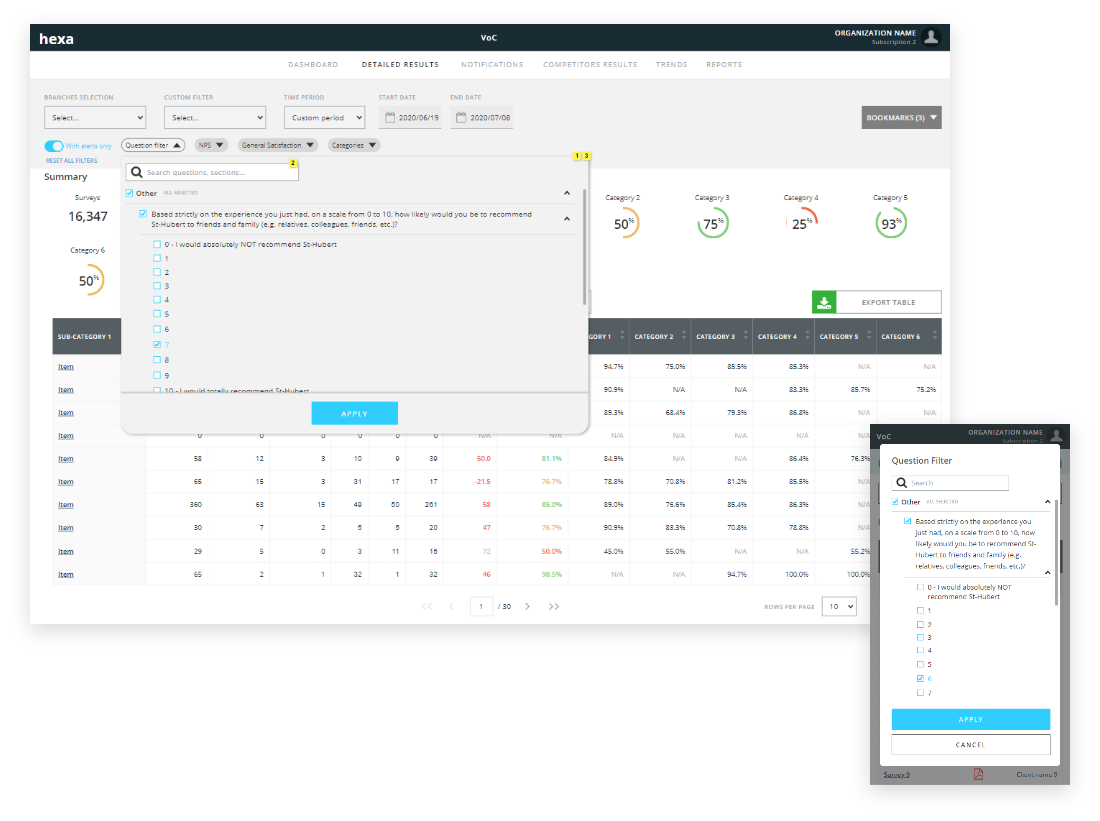Click search magnifier in question filter
The image size is (1100, 821).
[137, 172]
